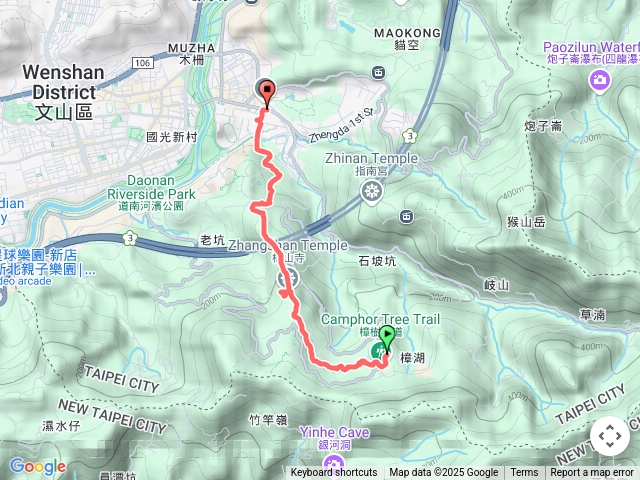Image resolution: width=640 pixels, height=480 pixels.
Task: Click the Maokong gondola station icon
Action: click(378, 73)
